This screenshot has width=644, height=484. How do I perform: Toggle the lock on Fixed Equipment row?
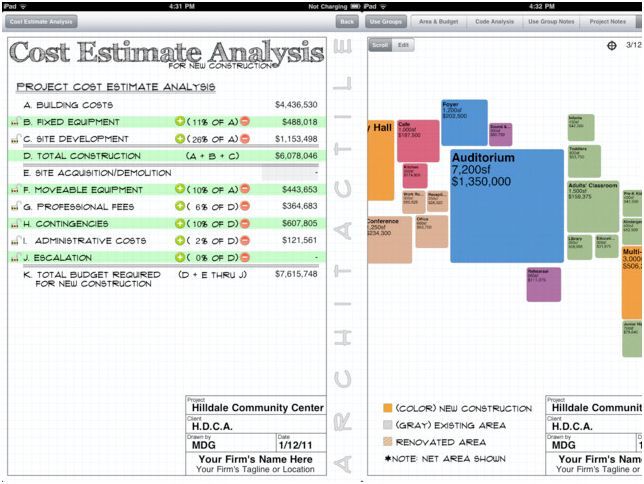pyautogui.click(x=15, y=122)
